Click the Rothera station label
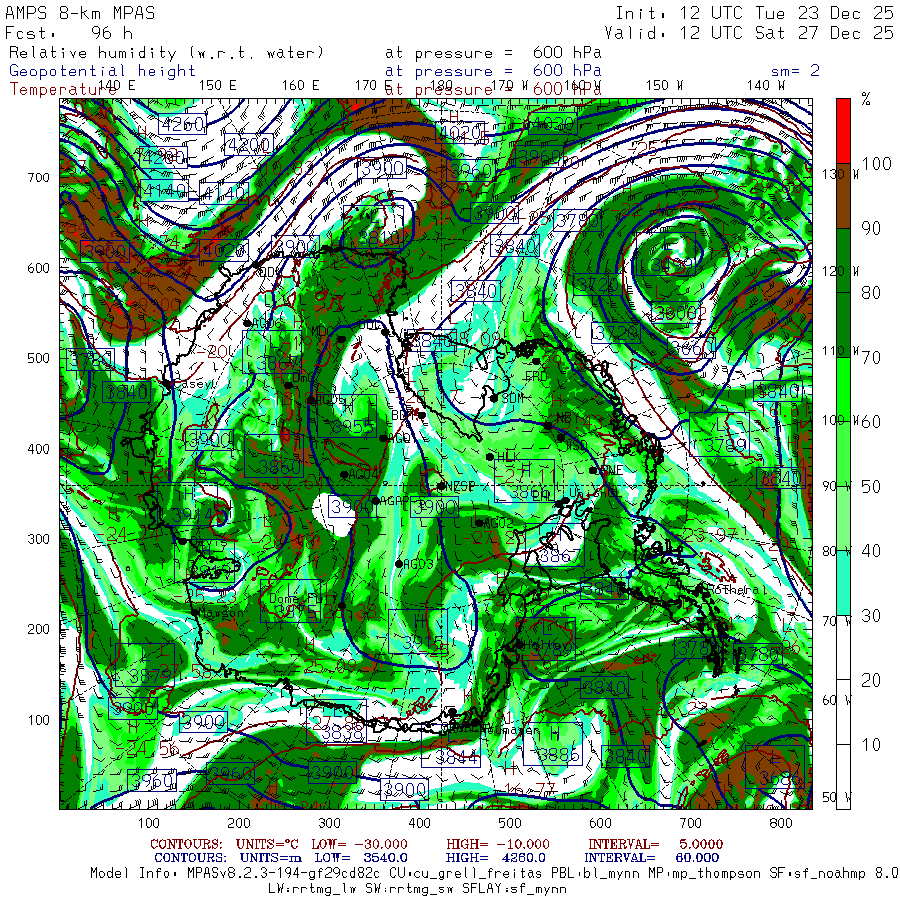900x900 pixels. pos(736,590)
